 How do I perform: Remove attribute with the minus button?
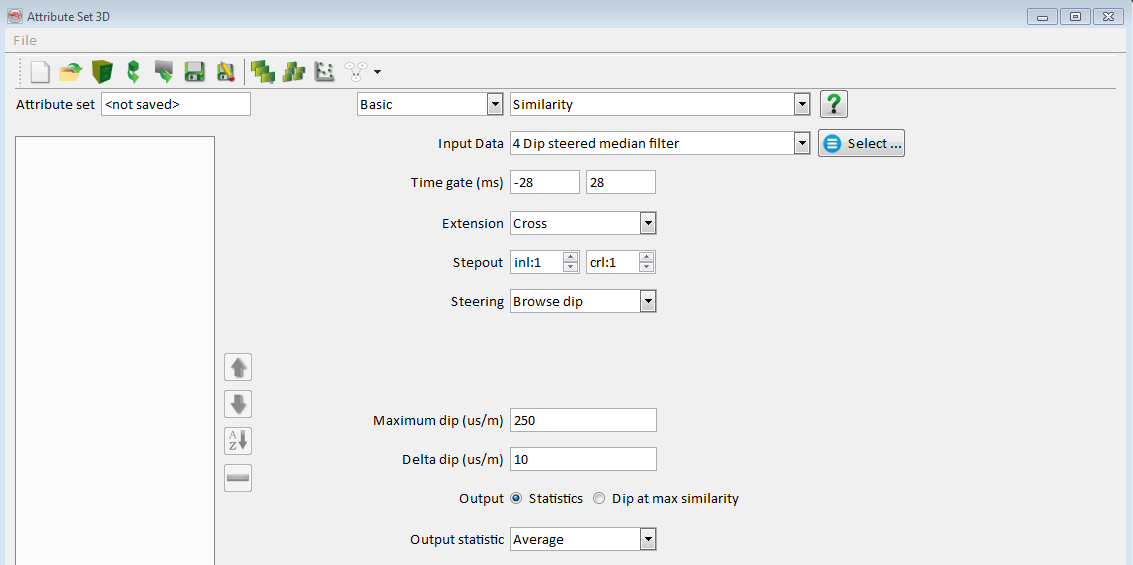(x=238, y=478)
